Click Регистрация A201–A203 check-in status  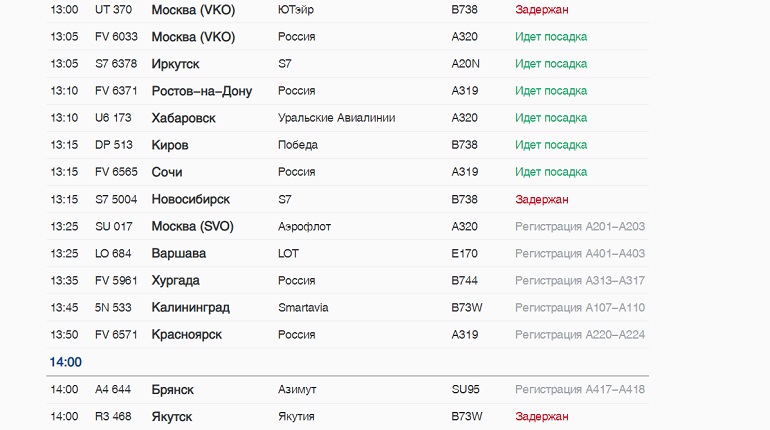(580, 226)
